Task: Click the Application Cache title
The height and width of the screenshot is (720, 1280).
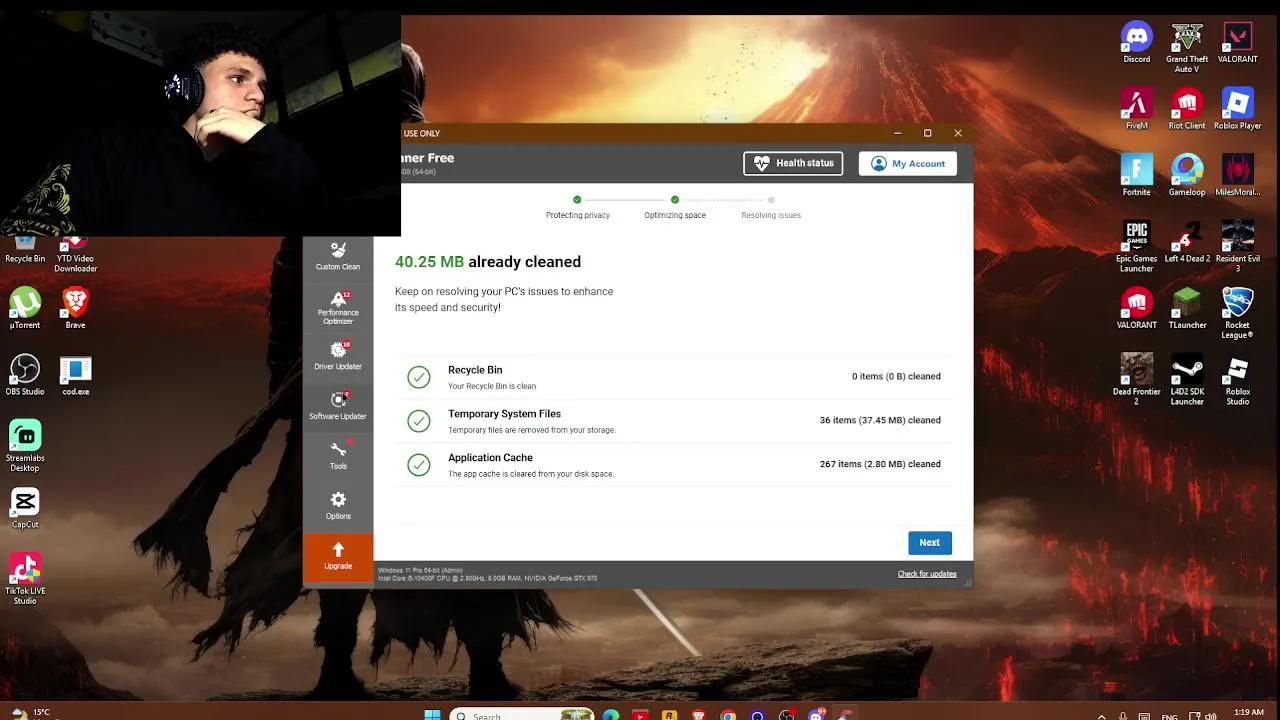Action: pos(490,458)
